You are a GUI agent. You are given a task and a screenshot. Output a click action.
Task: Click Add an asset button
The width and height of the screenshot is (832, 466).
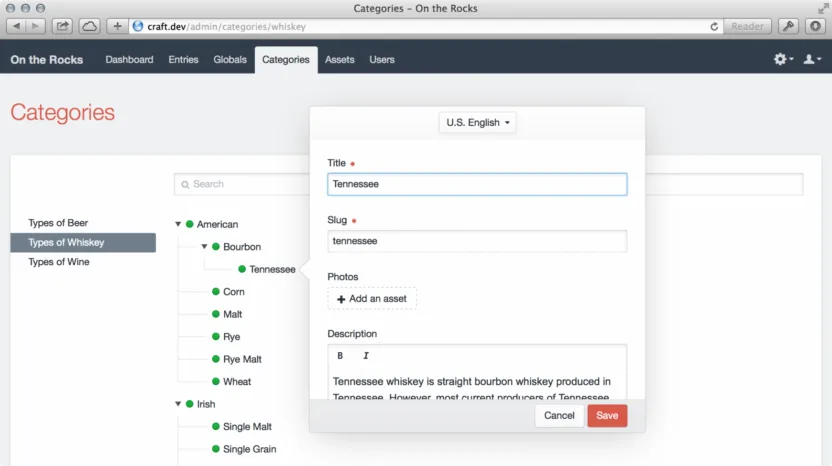pos(372,299)
